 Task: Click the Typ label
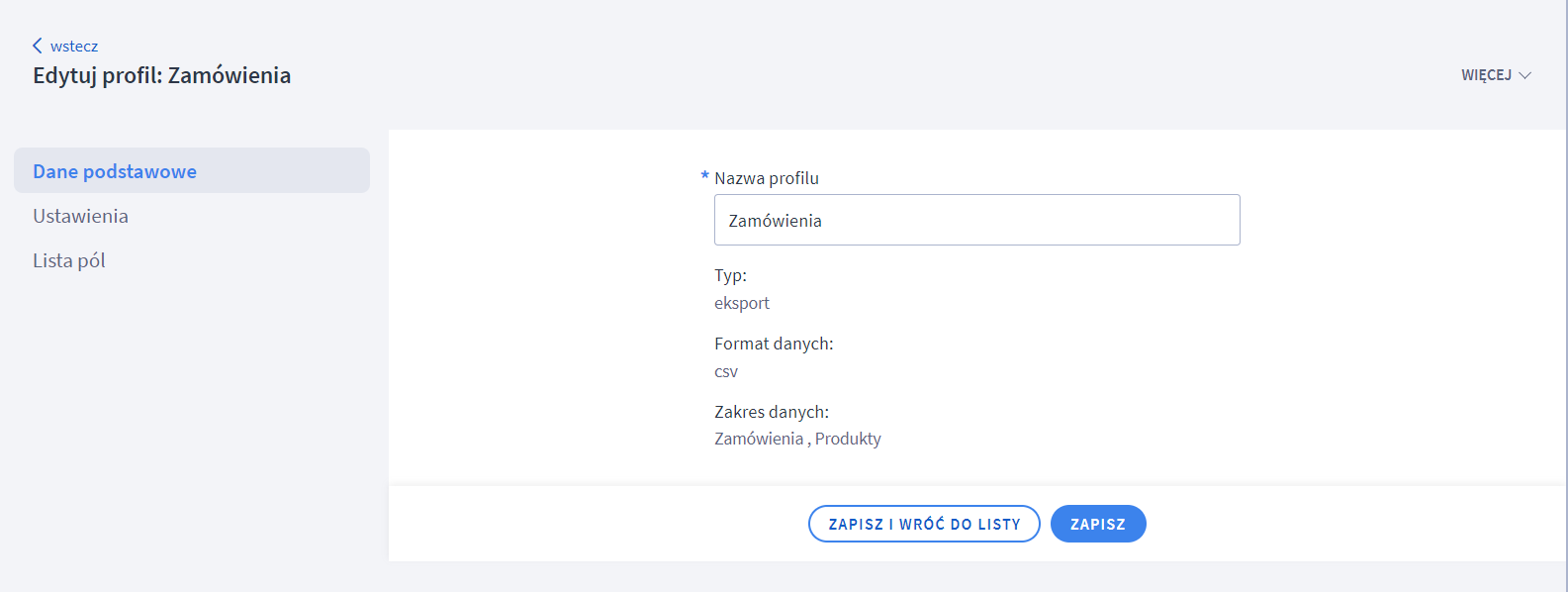coord(730,275)
